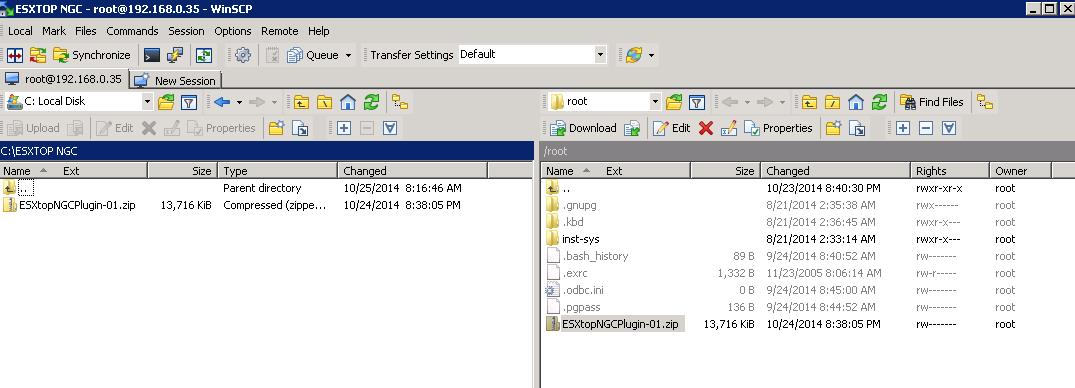Select remote file ESXtopNGCPlugin-01.zip
The width and height of the screenshot is (1075, 388).
coord(620,324)
